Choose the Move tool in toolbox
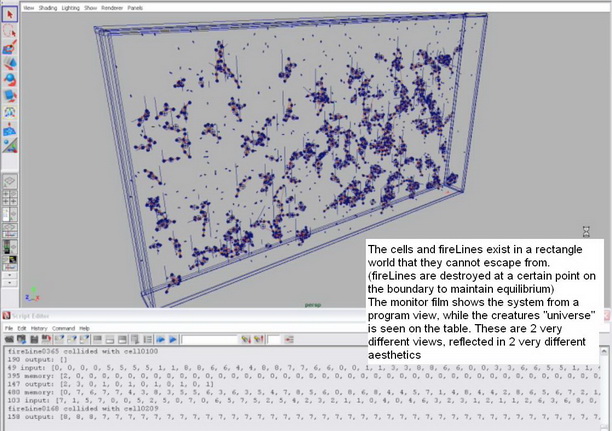This screenshot has height=431, width=612. 9,63
